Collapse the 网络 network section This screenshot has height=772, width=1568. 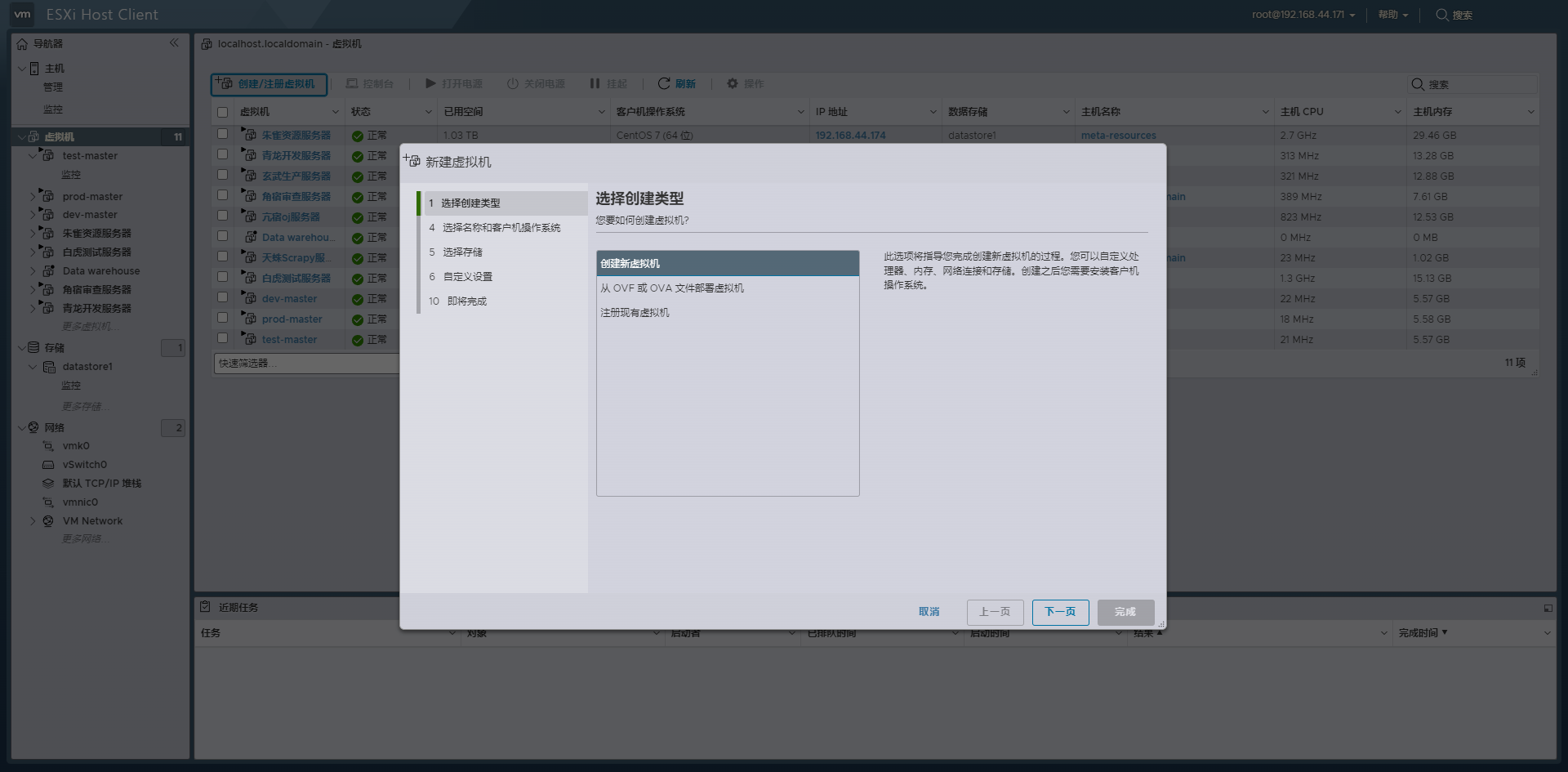pos(22,427)
